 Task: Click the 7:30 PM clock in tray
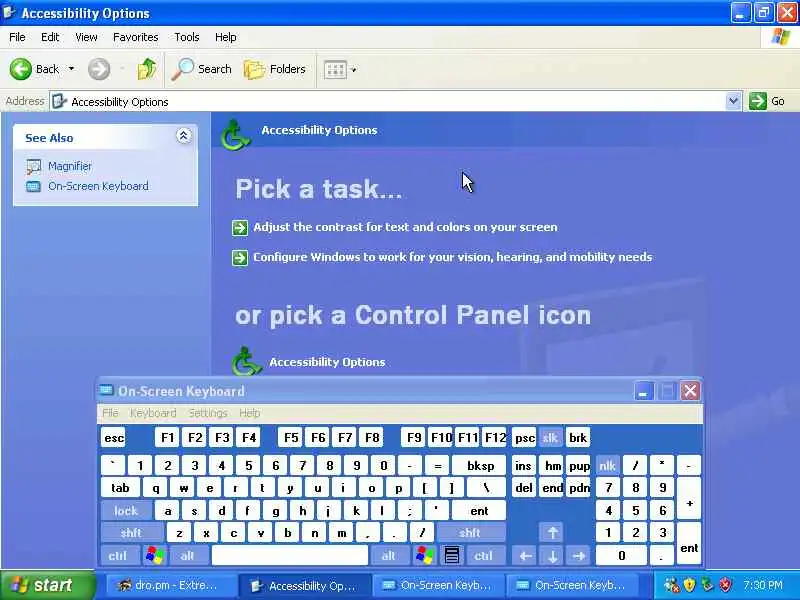[x=762, y=585]
